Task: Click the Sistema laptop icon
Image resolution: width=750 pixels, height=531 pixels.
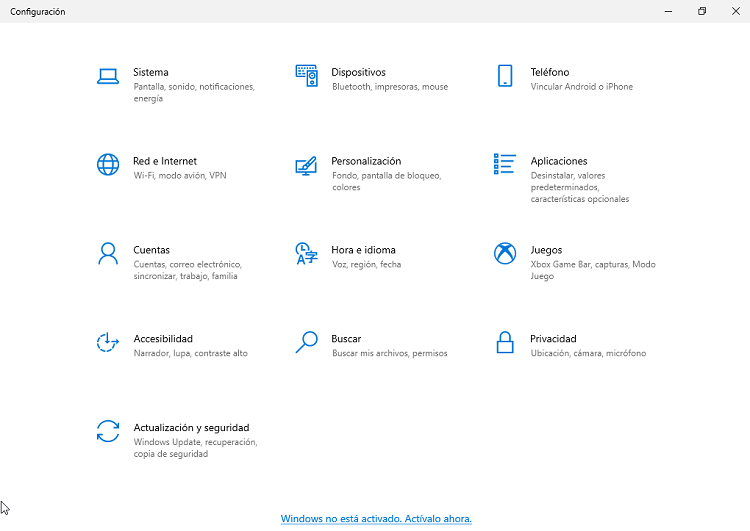Action: point(107,76)
